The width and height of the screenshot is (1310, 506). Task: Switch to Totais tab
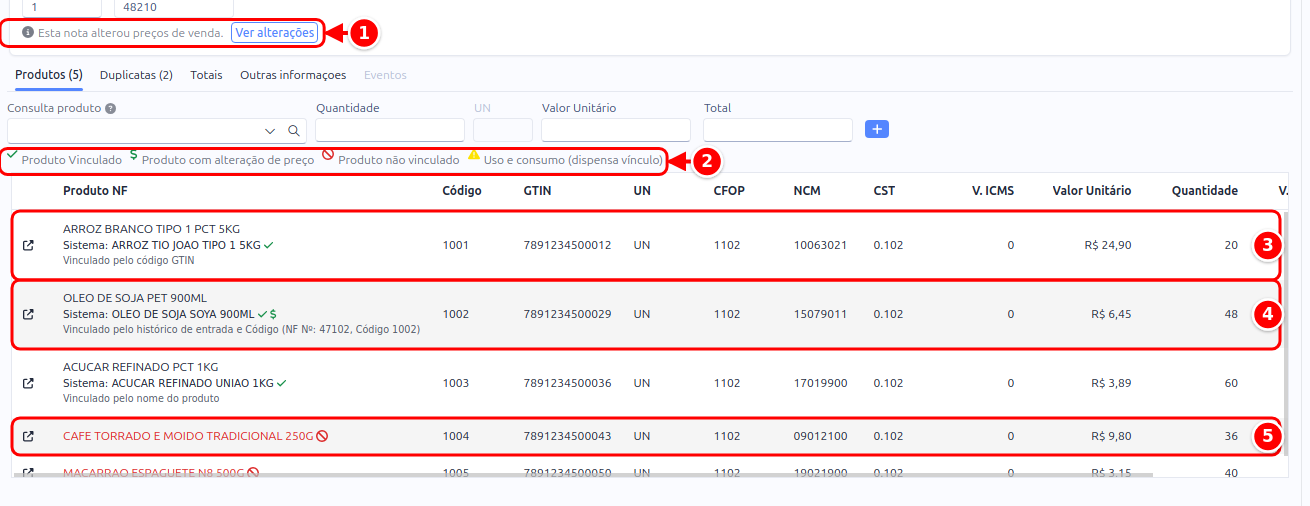pyautogui.click(x=206, y=75)
